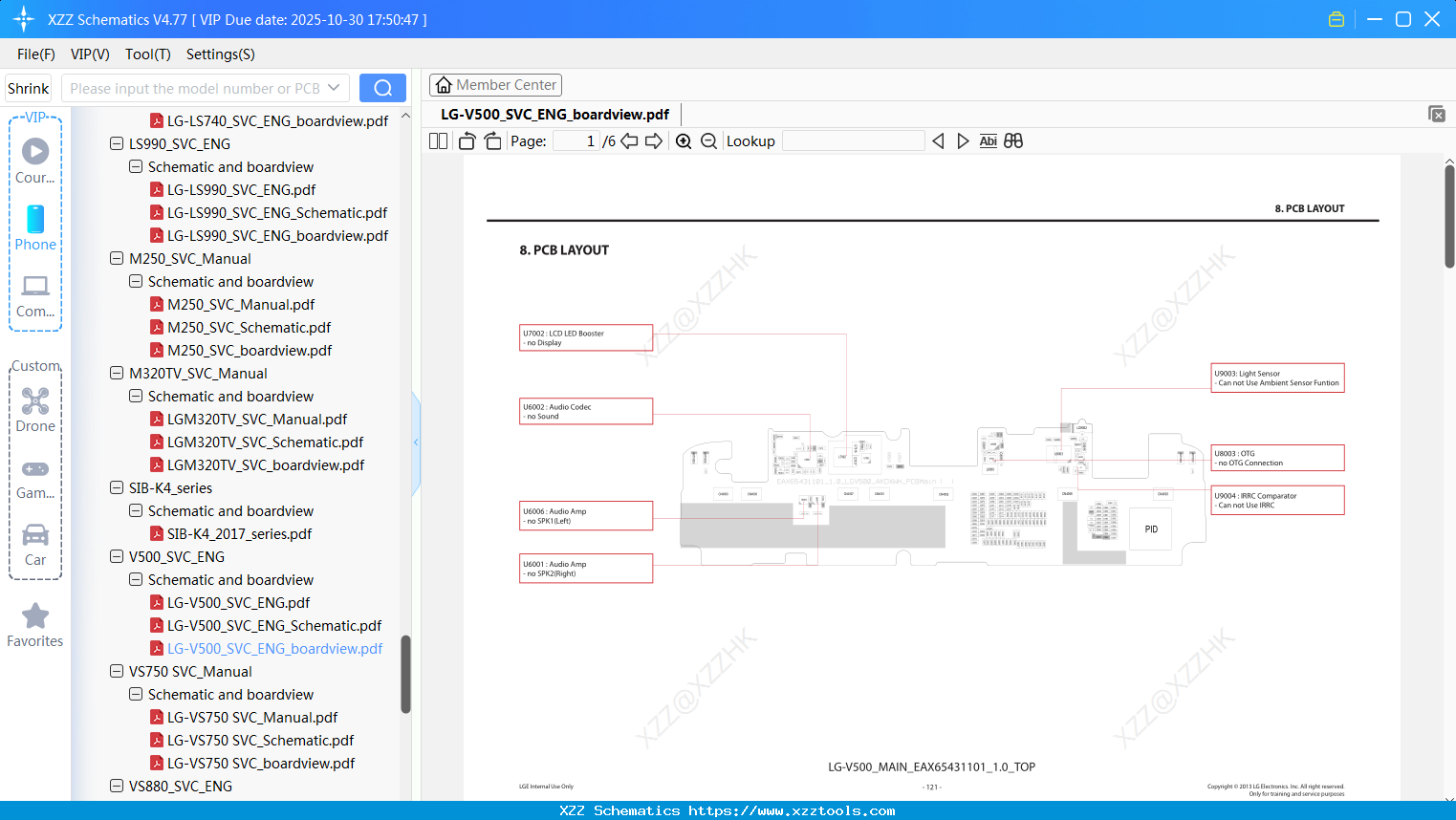Rotate the page counterclockwise
Screen dimensions: 1456x820
[467, 141]
